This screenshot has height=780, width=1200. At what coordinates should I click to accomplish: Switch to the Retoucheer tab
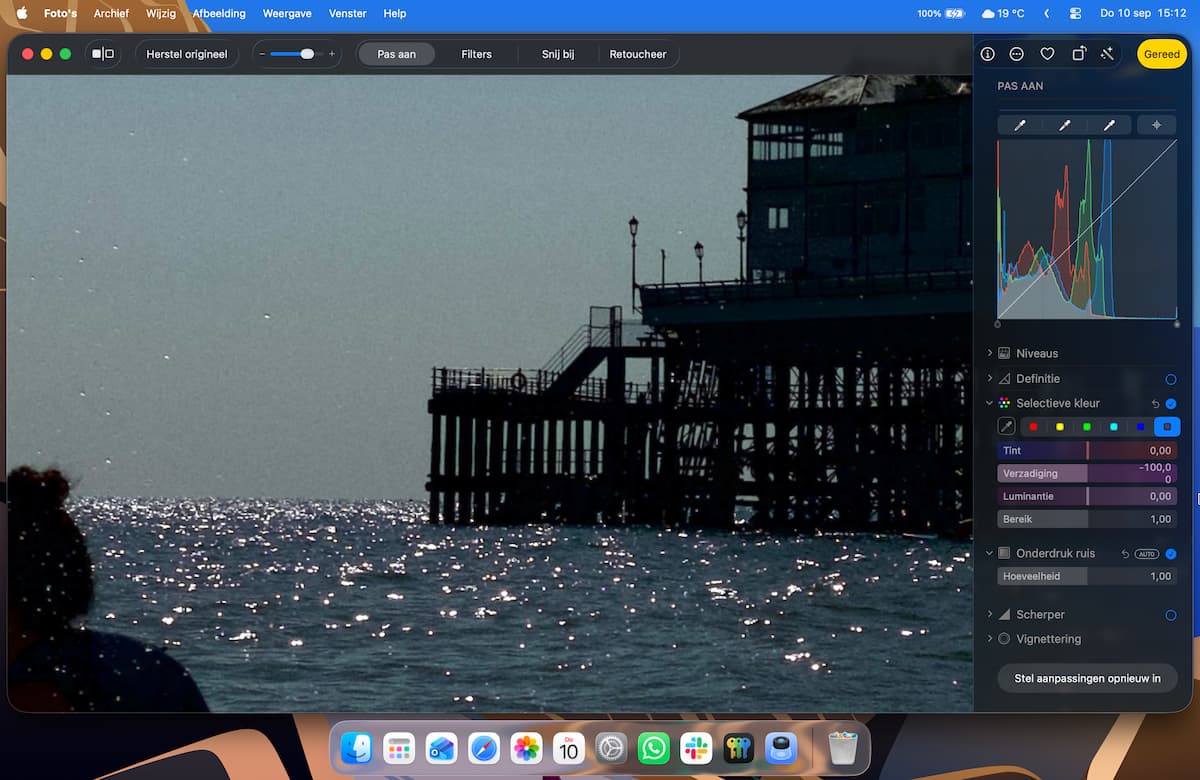[x=638, y=54]
